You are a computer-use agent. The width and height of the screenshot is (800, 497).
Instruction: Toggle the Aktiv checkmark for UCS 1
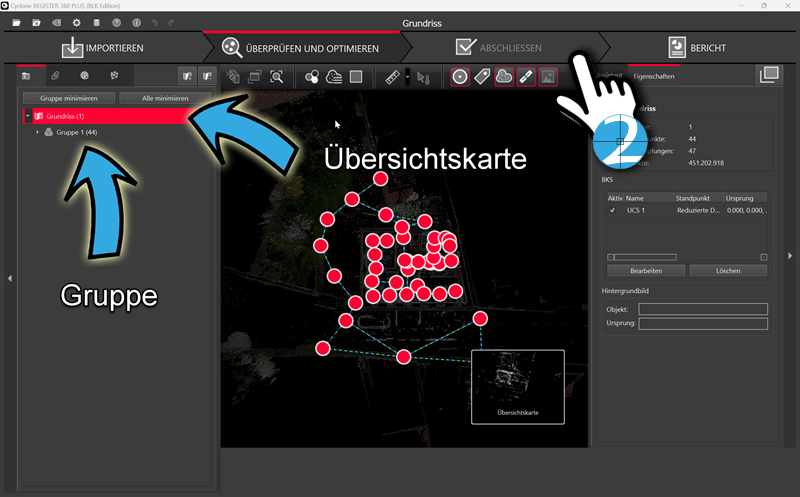click(x=612, y=210)
